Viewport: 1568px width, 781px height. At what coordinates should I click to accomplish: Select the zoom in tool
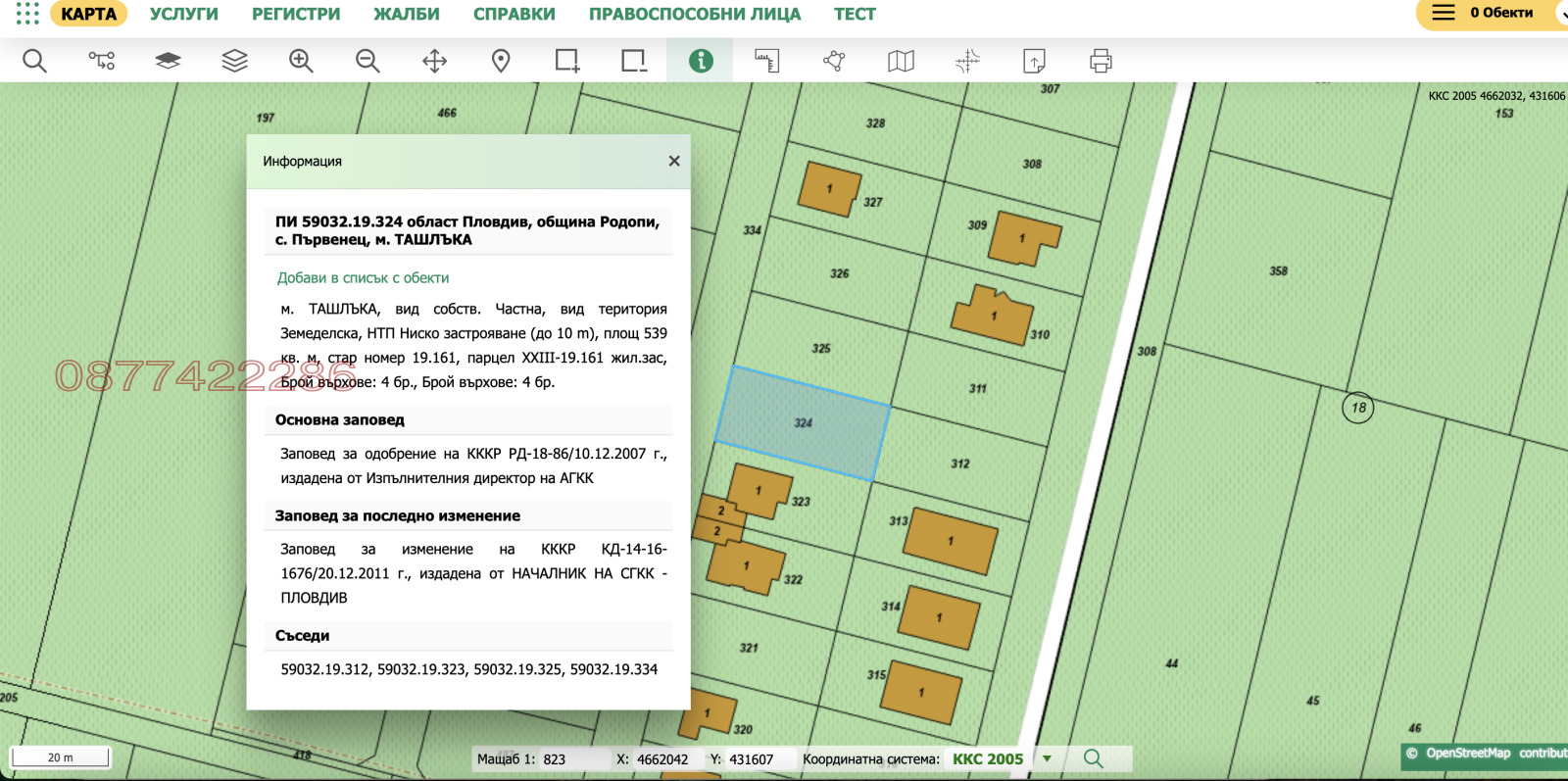301,61
